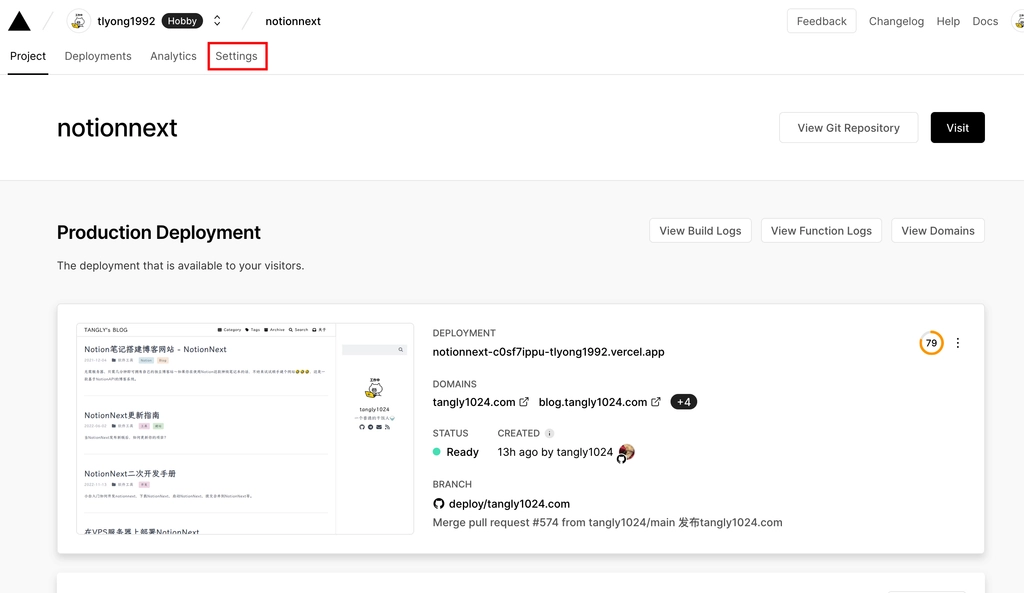The width and height of the screenshot is (1024, 593).
Task: Click the deployment preview thumbnail
Action: [x=245, y=428]
